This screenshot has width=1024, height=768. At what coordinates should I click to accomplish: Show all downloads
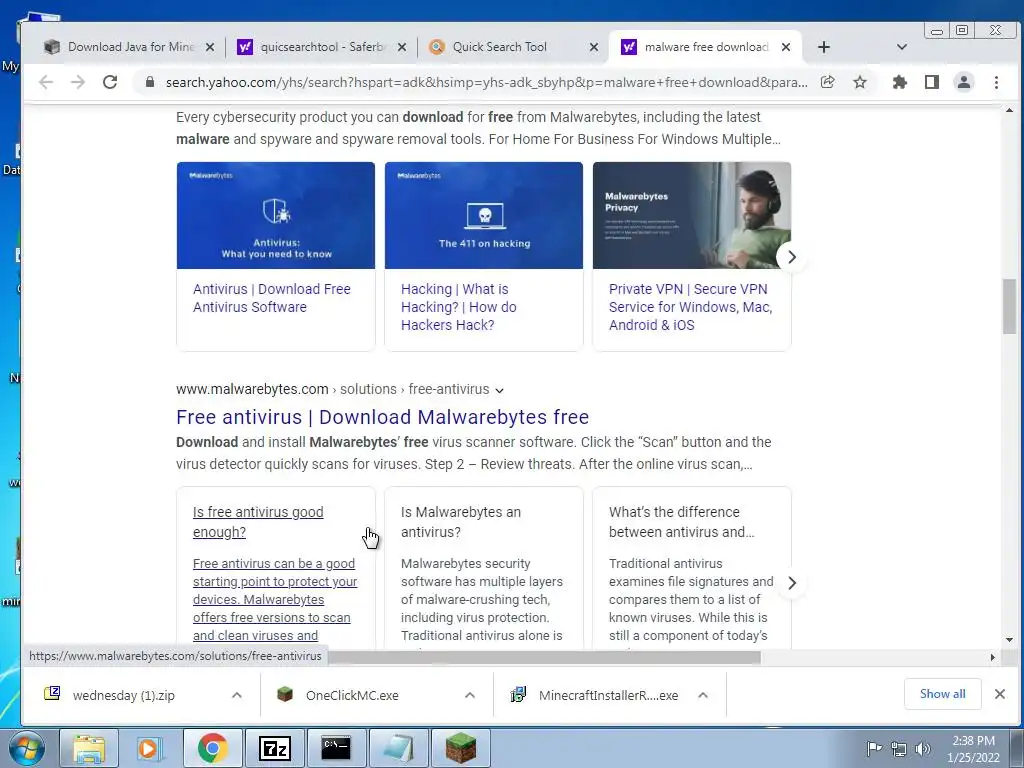[x=942, y=694]
